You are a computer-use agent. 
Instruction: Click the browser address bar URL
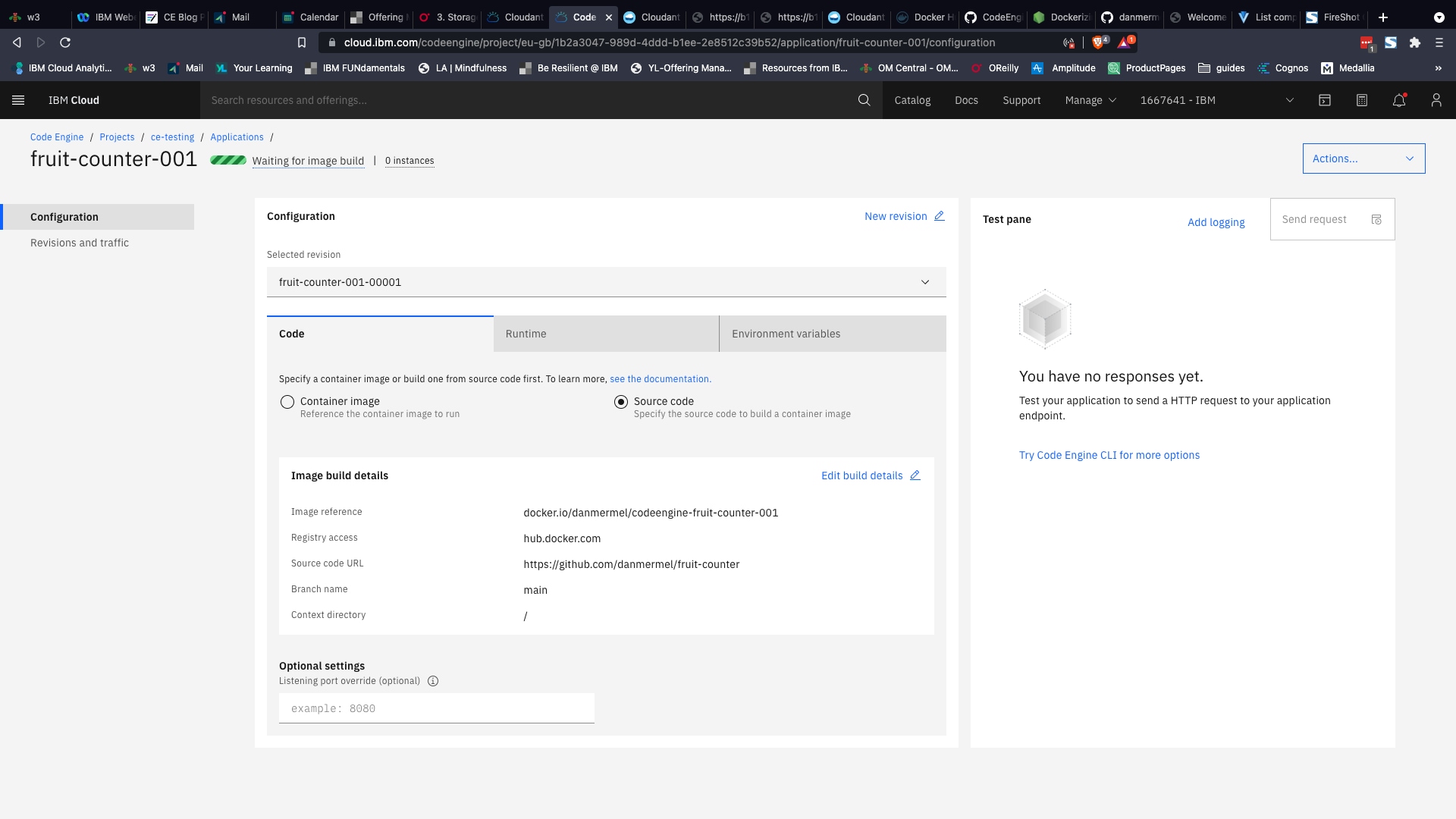click(x=669, y=42)
